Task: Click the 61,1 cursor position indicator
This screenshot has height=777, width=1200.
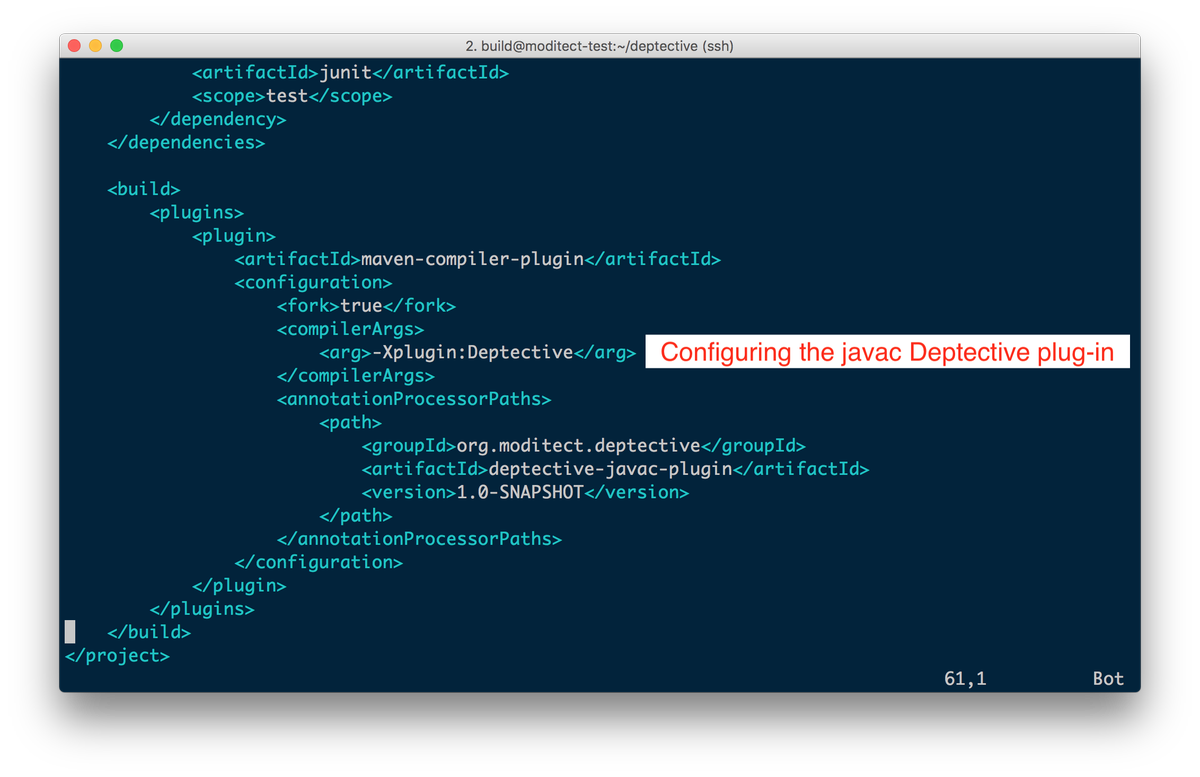Action: [x=966, y=678]
